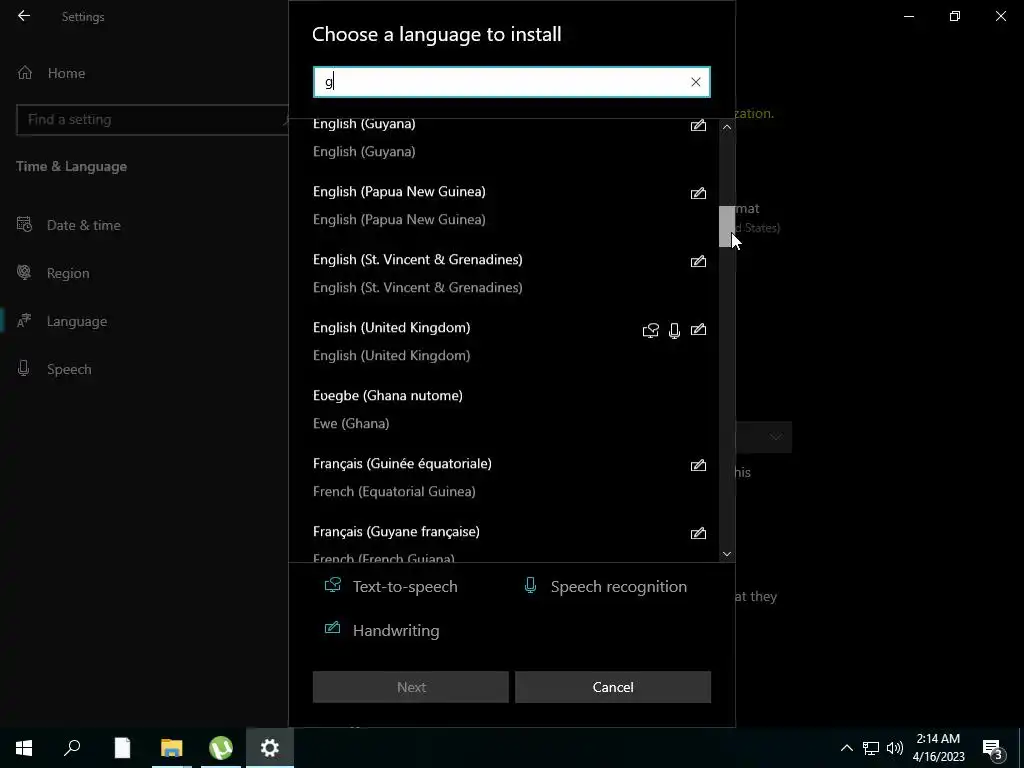Open taskbar search magnifier
Image resolution: width=1024 pixels, height=768 pixels.
[72, 748]
